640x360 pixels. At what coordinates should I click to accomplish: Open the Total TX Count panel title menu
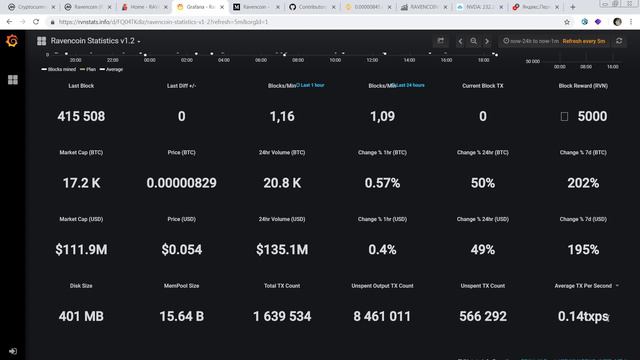(x=282, y=286)
